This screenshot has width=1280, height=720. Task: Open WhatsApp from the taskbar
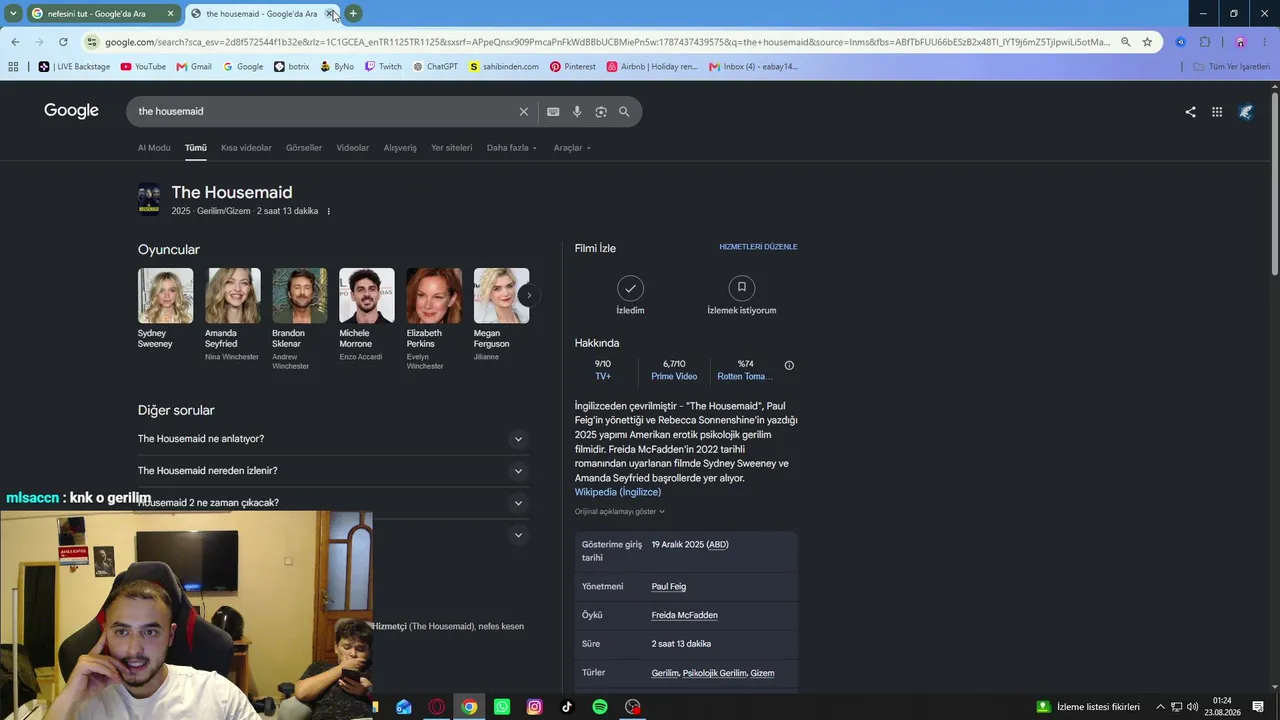[x=502, y=707]
